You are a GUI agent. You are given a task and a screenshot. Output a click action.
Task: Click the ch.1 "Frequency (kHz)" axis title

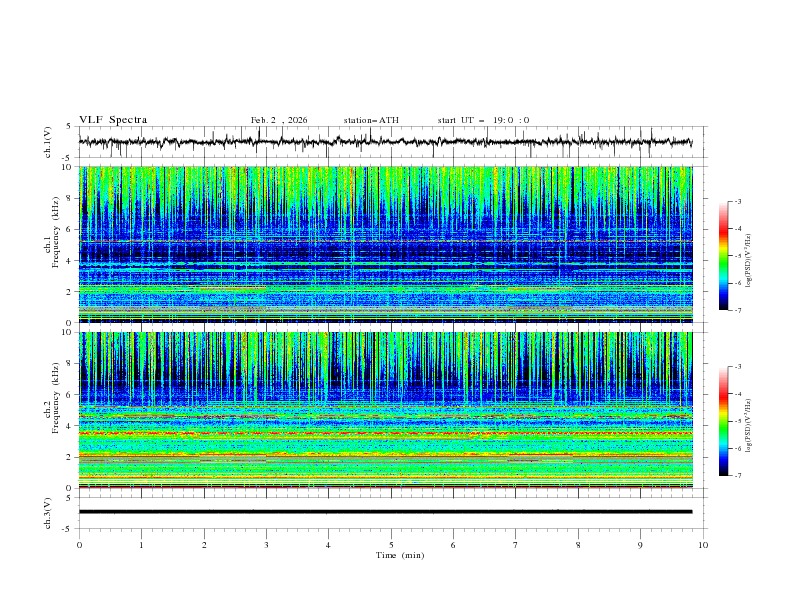click(56, 232)
